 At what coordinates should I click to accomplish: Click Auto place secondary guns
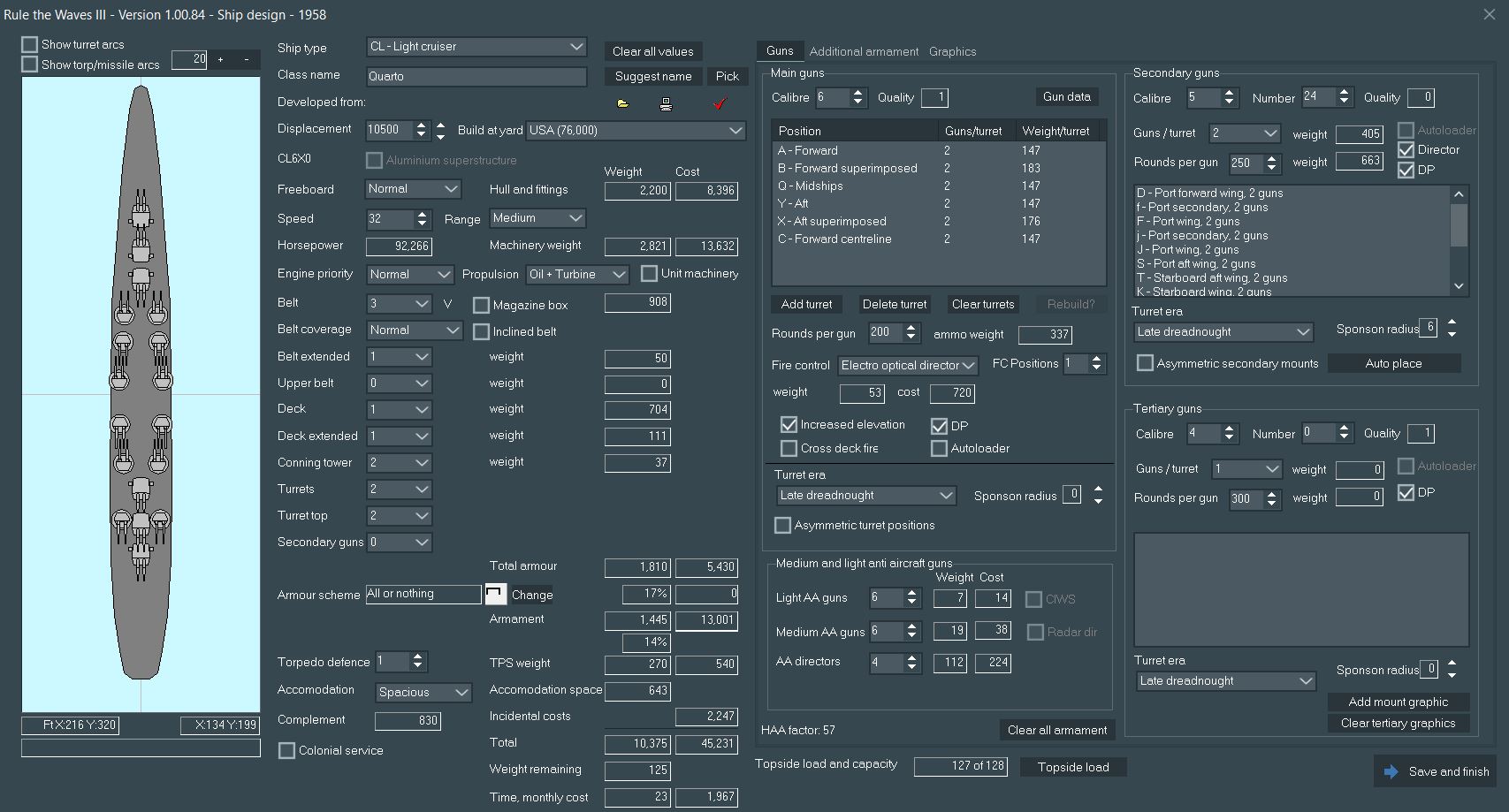click(x=1394, y=363)
